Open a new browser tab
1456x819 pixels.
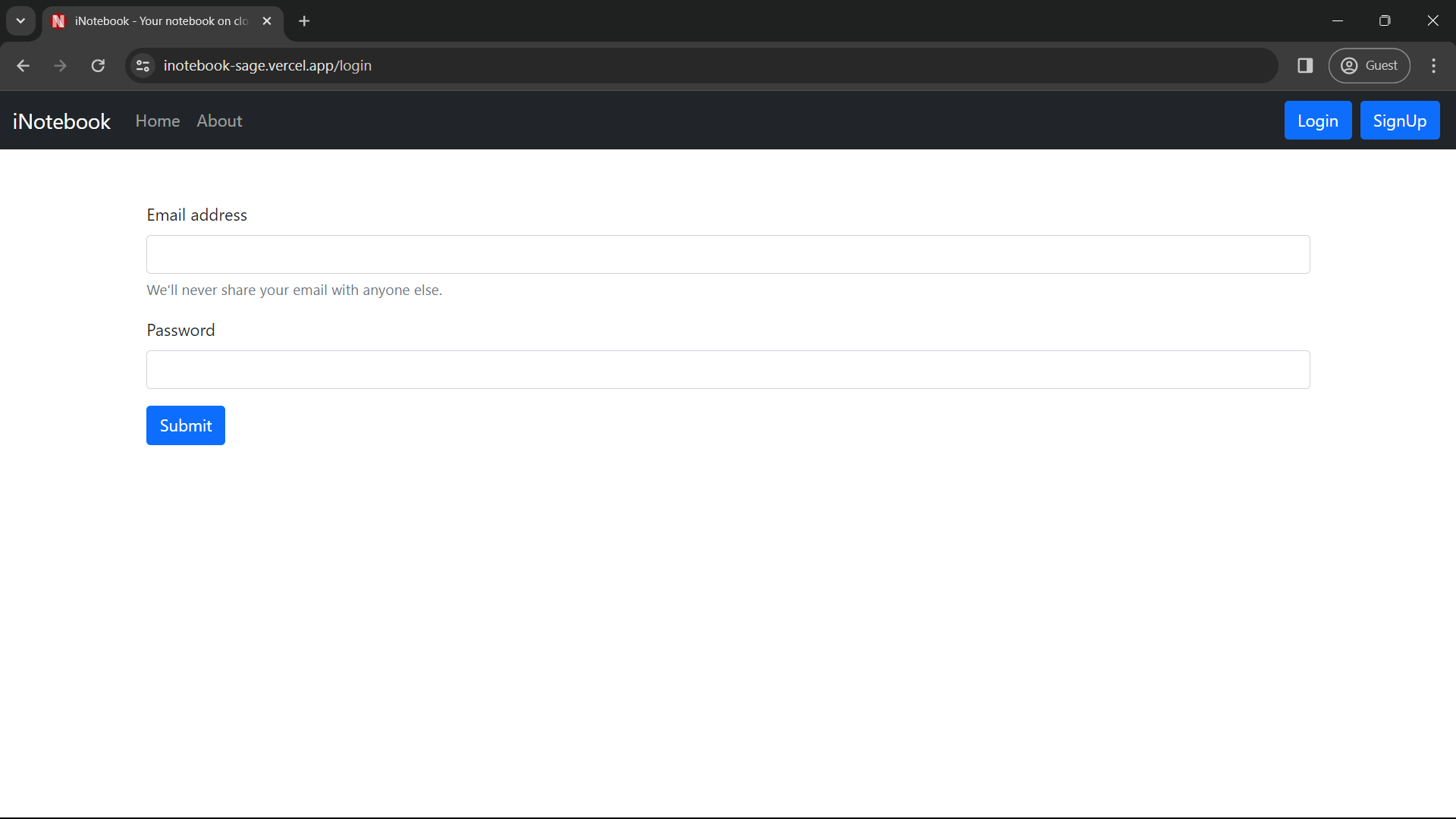pyautogui.click(x=304, y=21)
